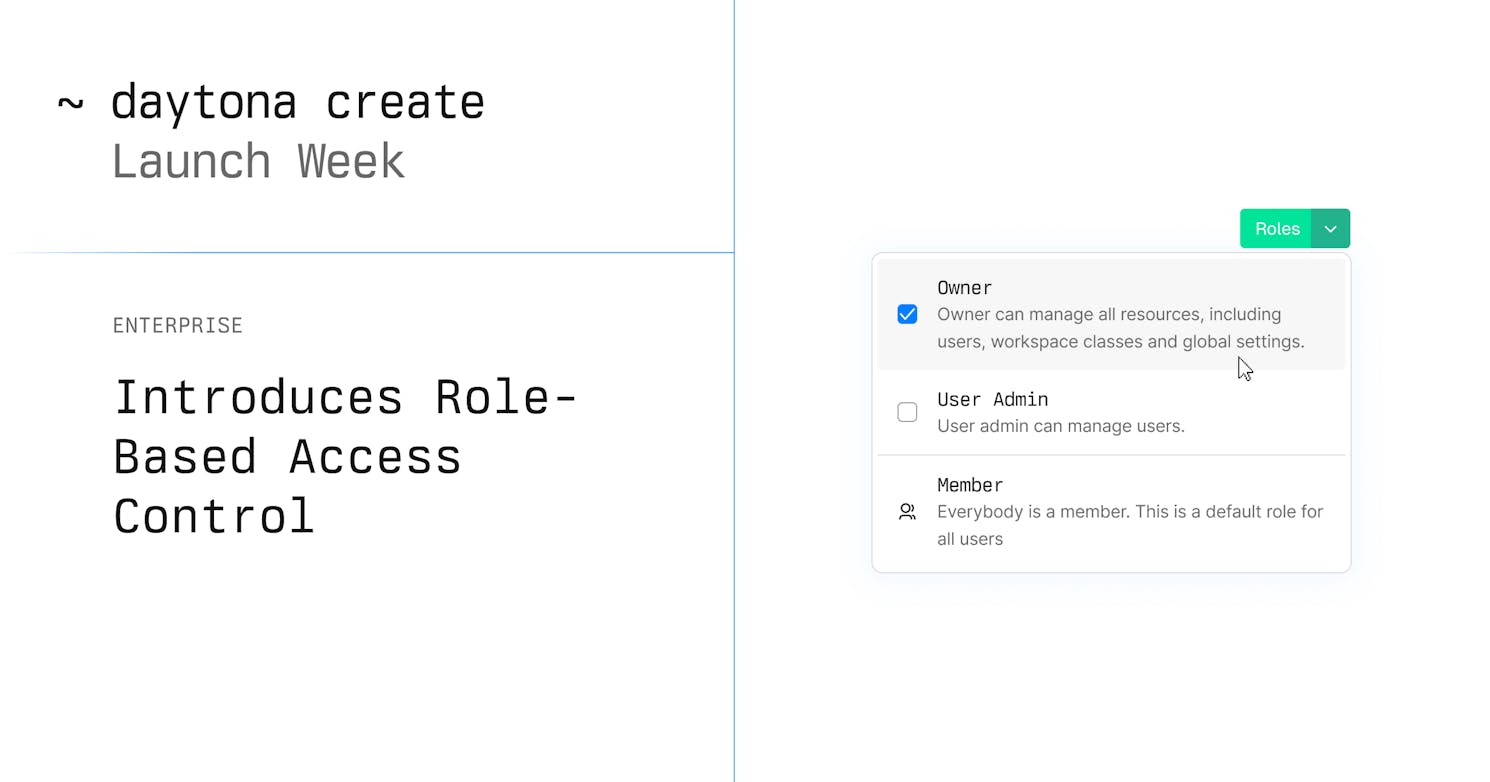Screen dimensions: 1490x782
Task: Click the Member title label
Action: [x=969, y=485]
